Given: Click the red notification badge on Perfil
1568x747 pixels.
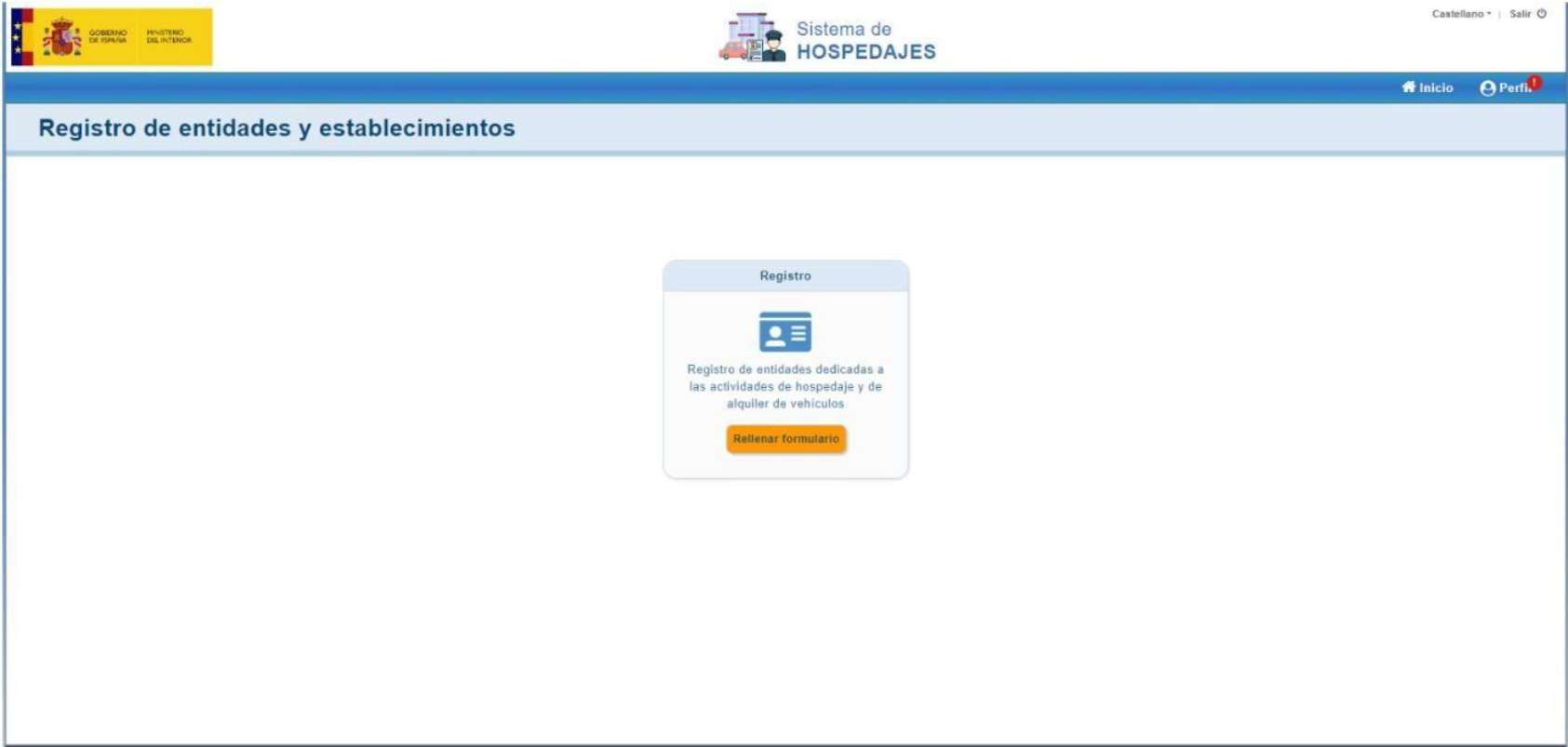Looking at the screenshot, I should 1534,82.
